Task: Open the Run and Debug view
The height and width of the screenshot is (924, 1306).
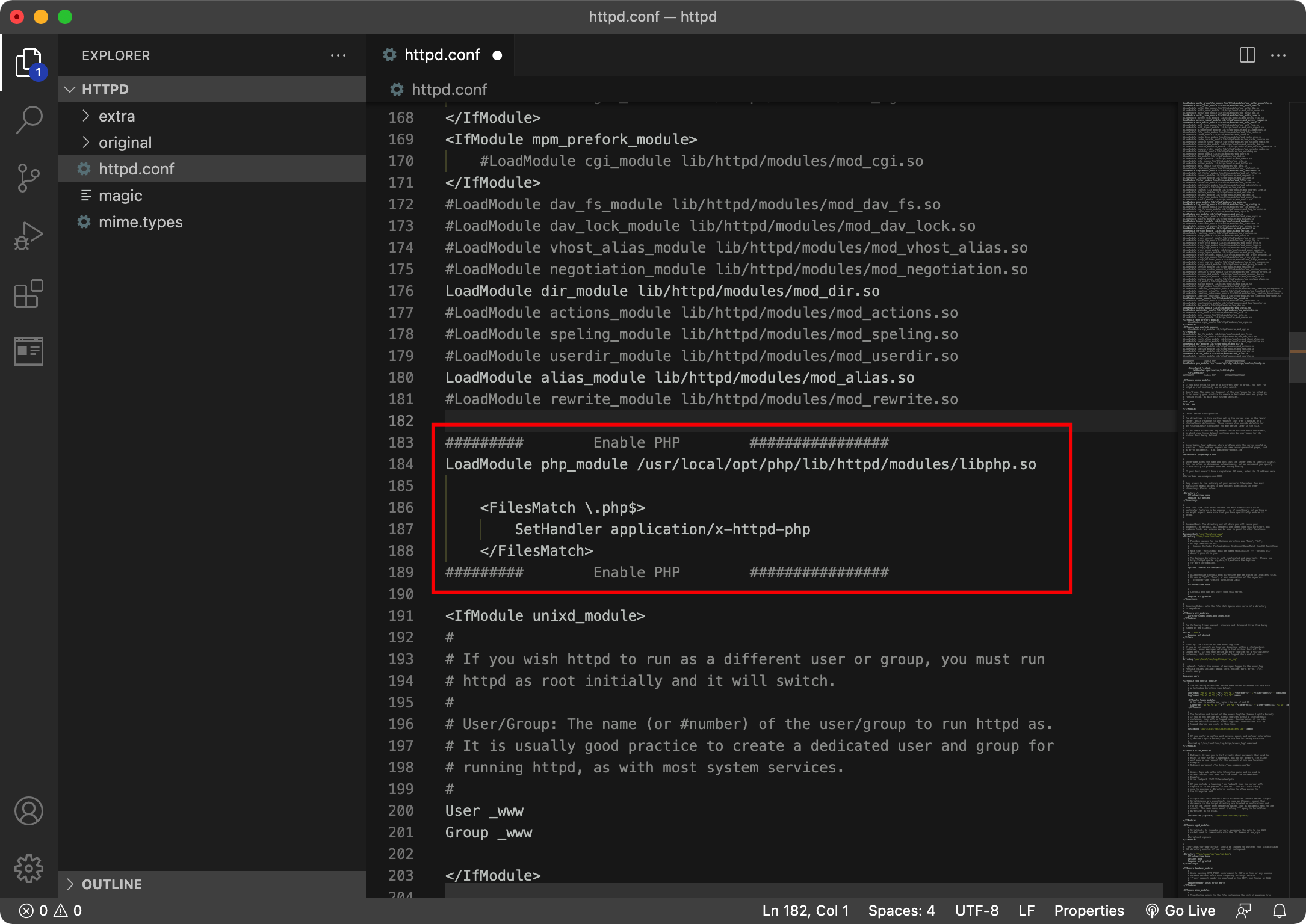Action: 28,236
